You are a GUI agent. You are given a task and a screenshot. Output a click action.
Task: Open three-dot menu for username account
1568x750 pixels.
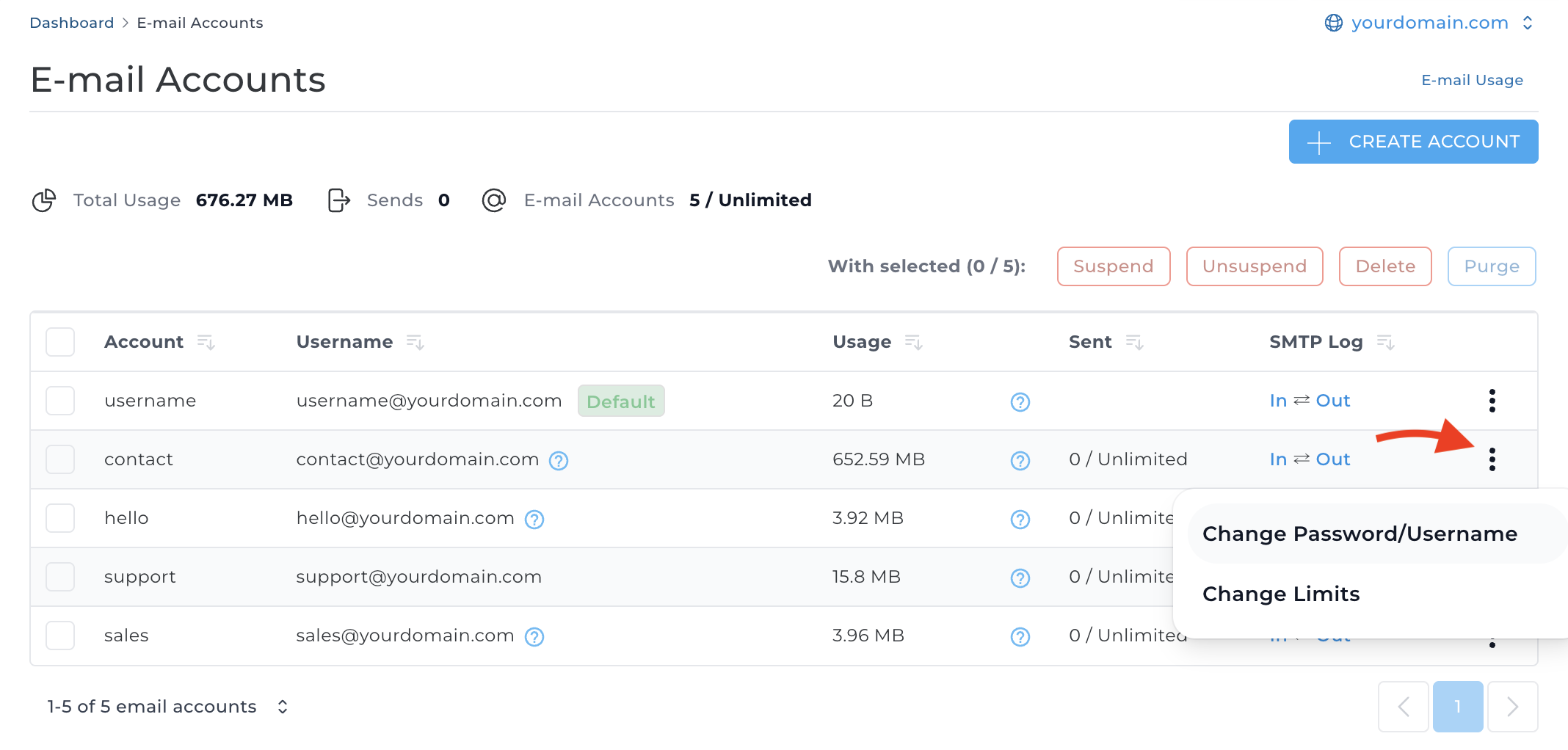[1492, 401]
